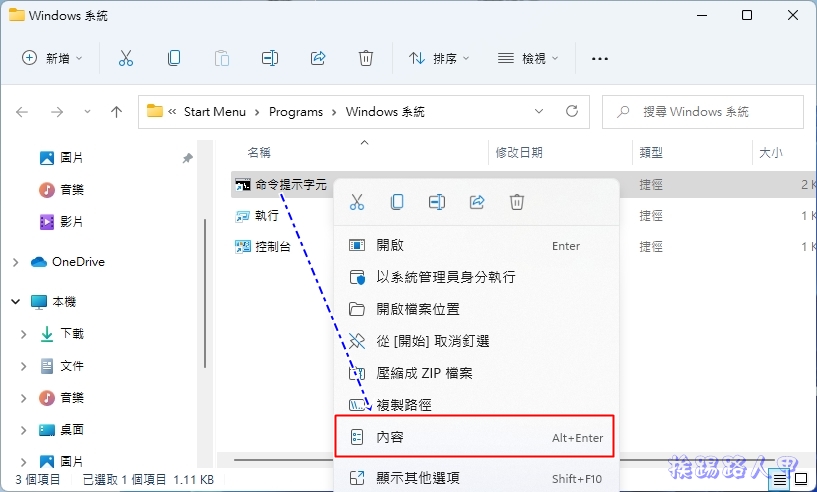Expand the 下載 tree node
This screenshot has height=492, width=817.
tap(23, 334)
